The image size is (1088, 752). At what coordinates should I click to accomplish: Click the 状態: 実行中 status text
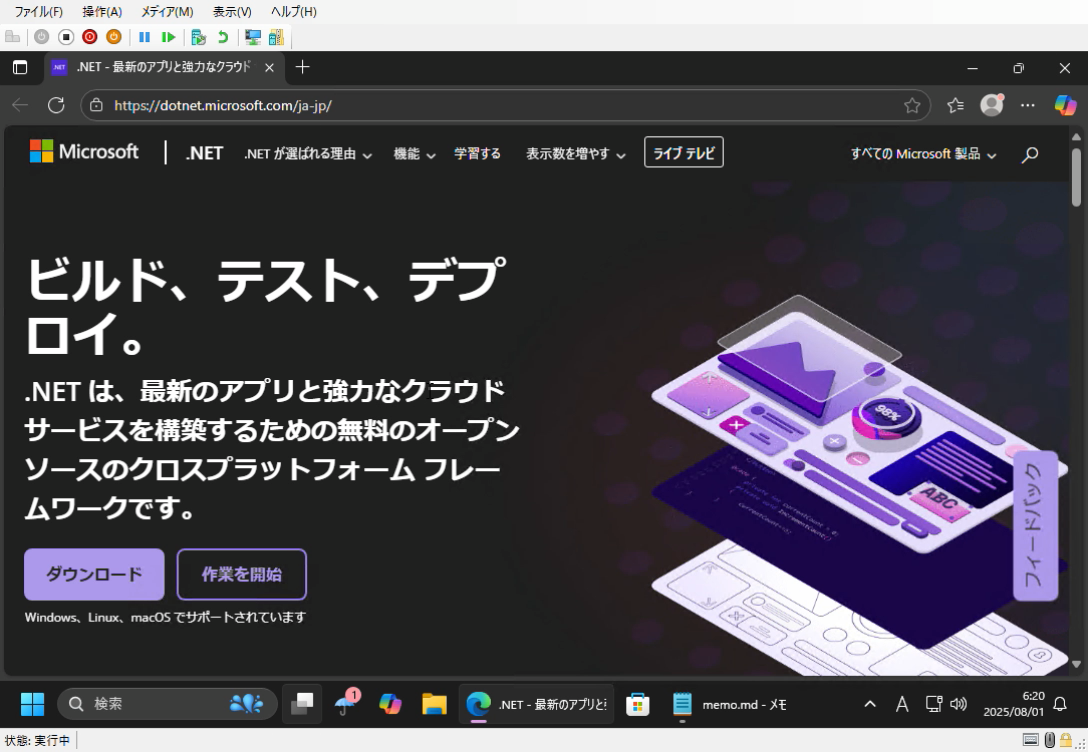coord(37,741)
